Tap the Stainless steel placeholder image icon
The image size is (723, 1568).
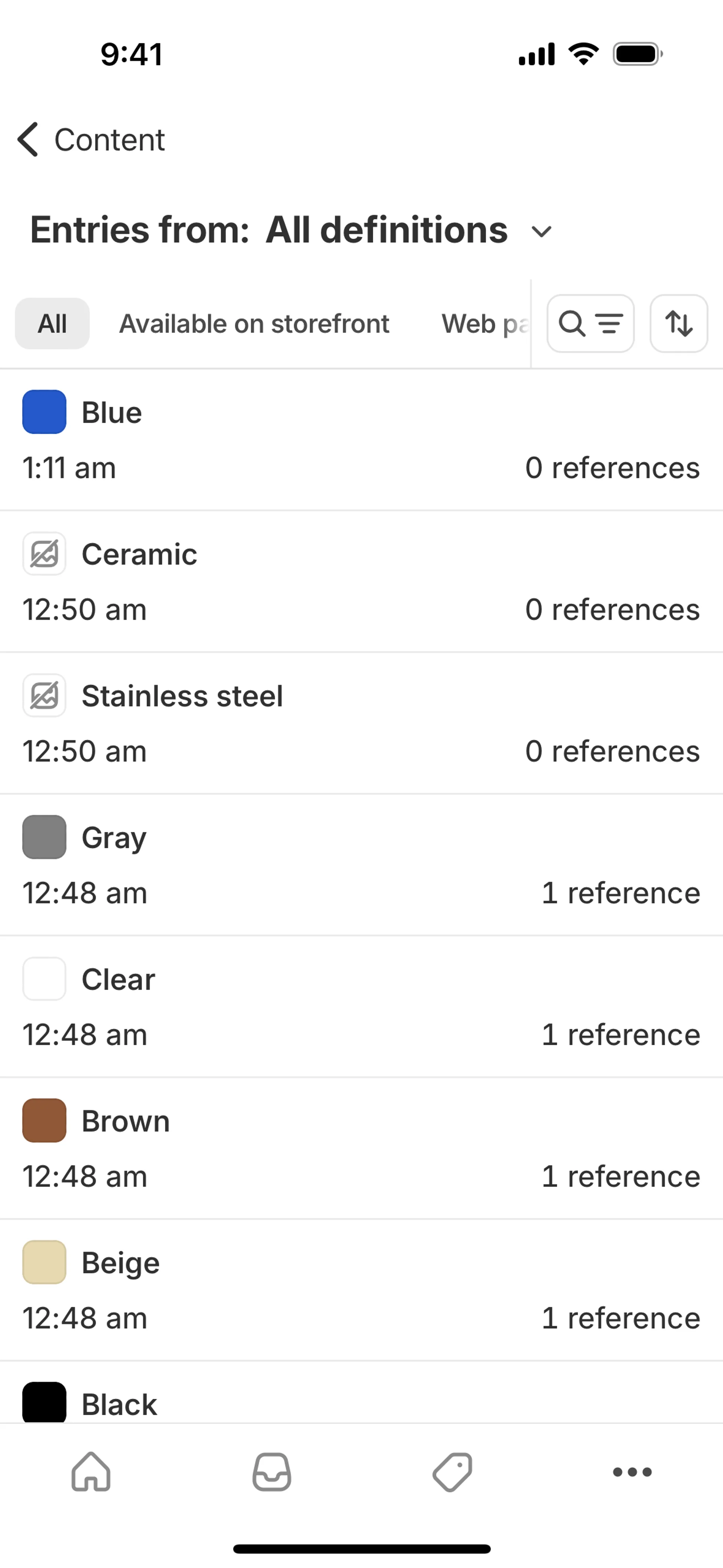(x=44, y=696)
